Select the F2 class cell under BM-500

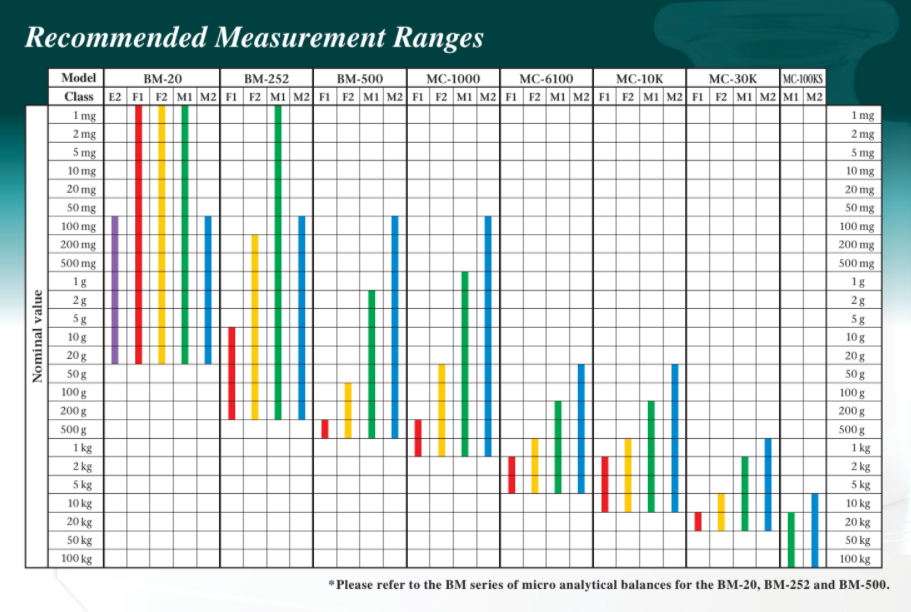pos(348,97)
